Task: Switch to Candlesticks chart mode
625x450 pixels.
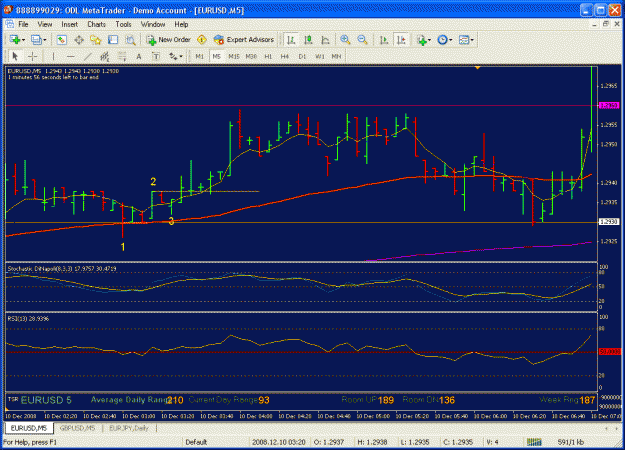Action: click(x=308, y=40)
